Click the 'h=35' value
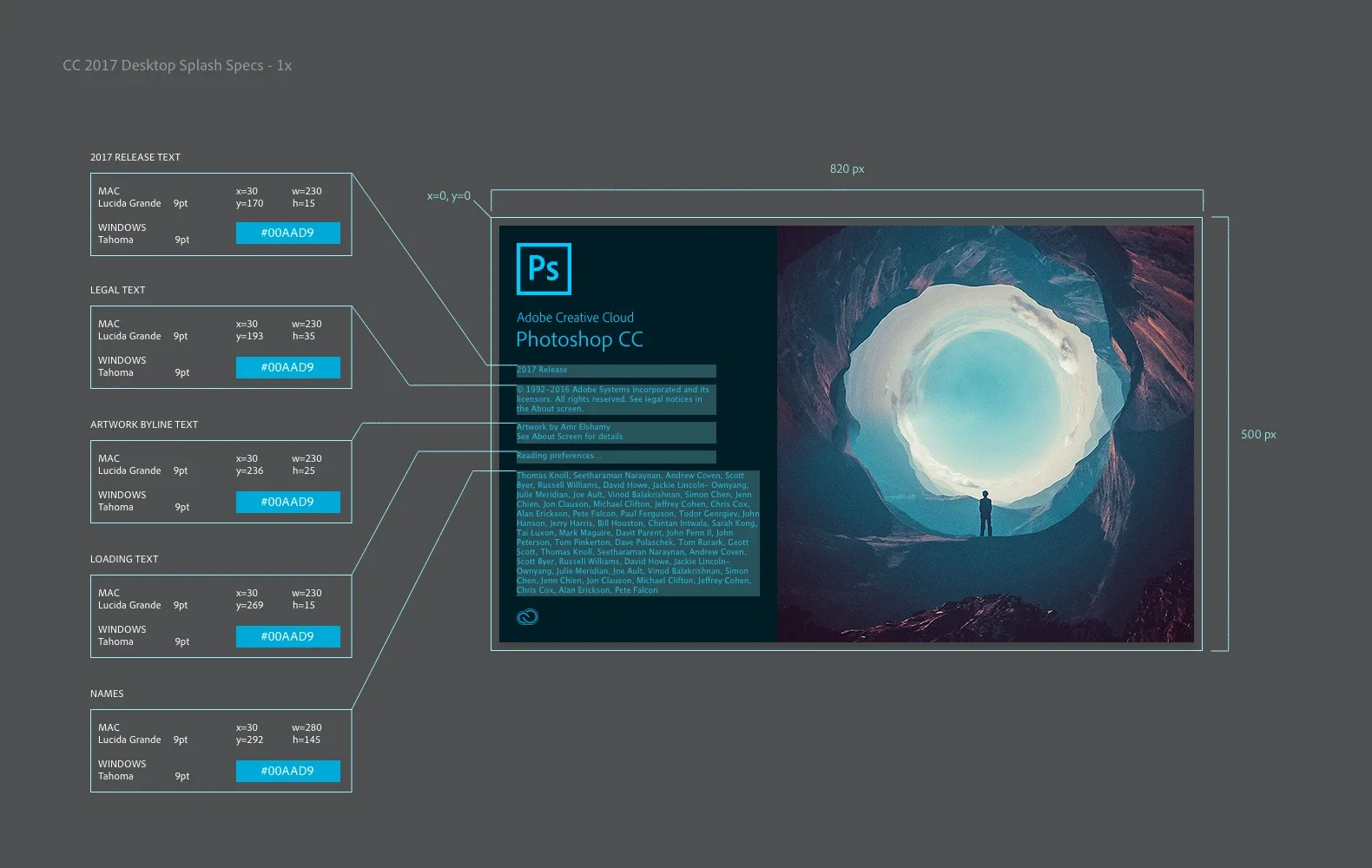This screenshot has height=868, width=1372. (304, 337)
